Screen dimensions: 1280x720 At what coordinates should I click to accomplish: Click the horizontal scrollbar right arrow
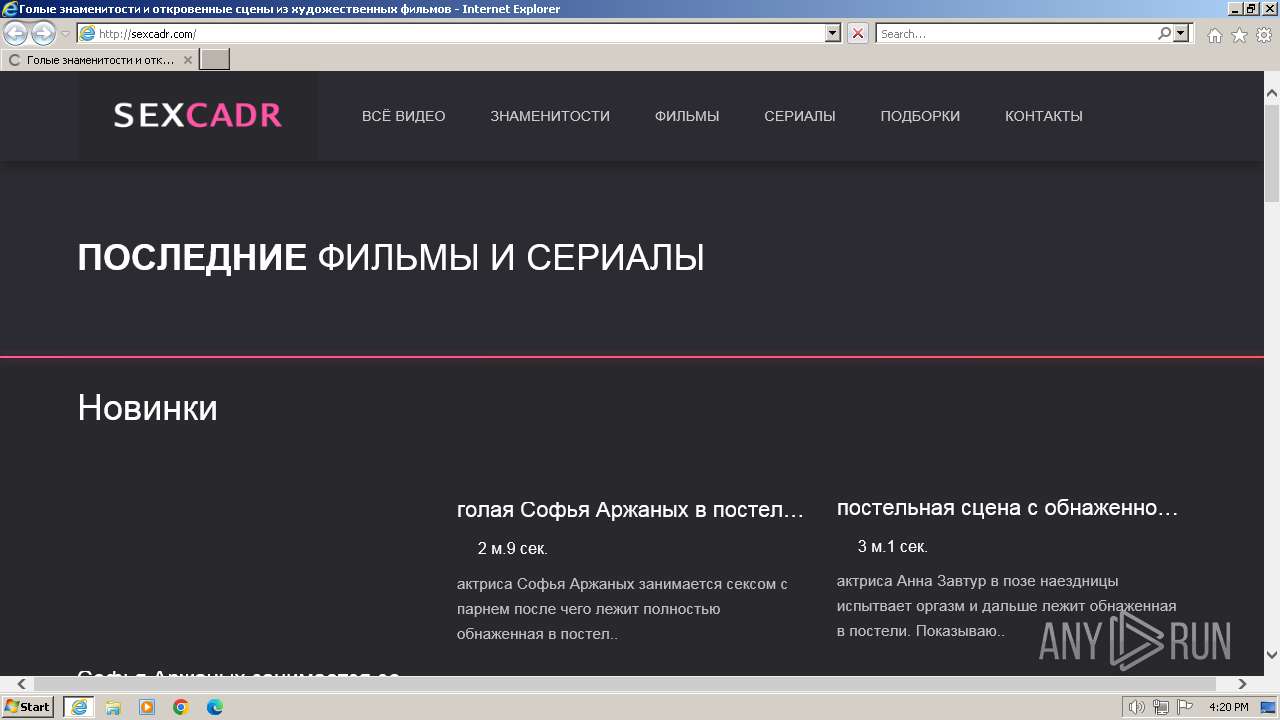(x=1243, y=684)
